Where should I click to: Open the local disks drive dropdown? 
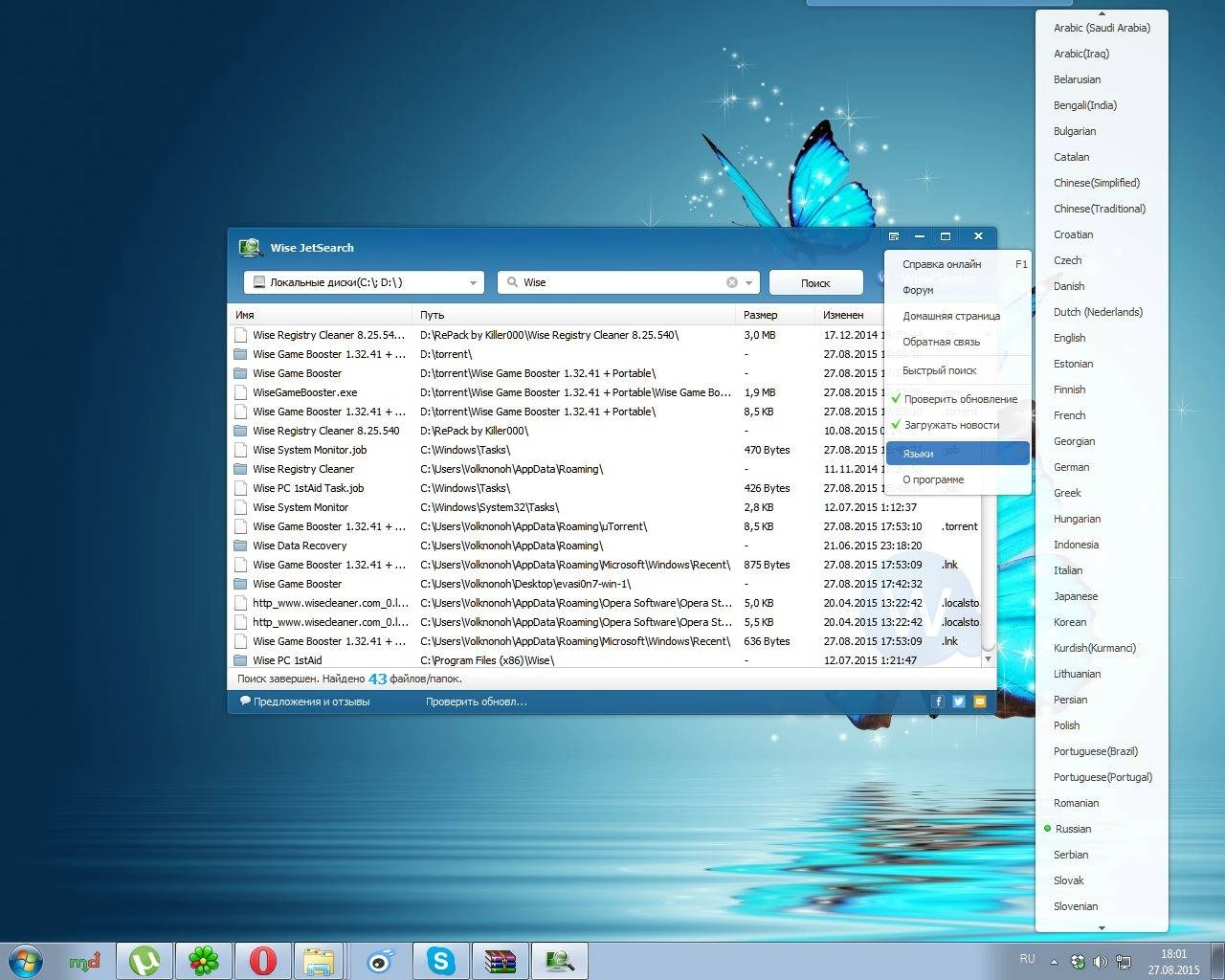tap(473, 283)
